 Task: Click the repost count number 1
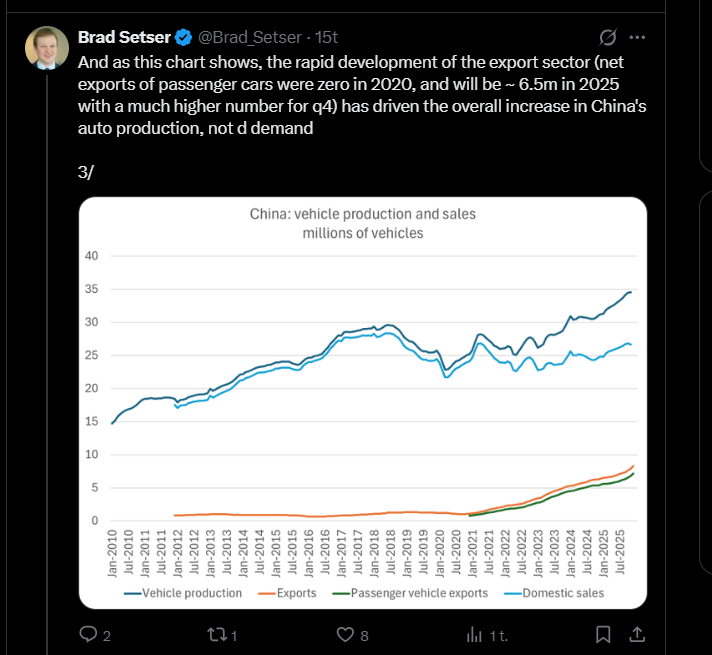pyautogui.click(x=233, y=635)
